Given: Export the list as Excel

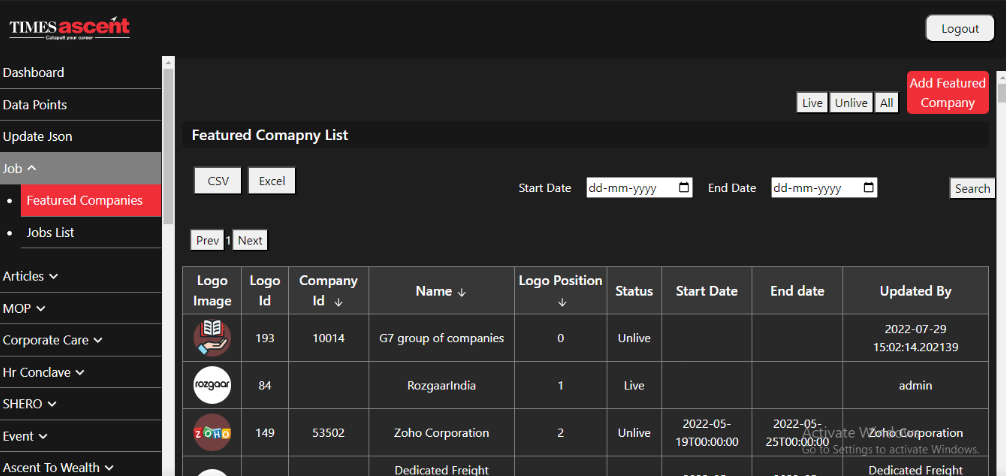Looking at the screenshot, I should [x=272, y=181].
